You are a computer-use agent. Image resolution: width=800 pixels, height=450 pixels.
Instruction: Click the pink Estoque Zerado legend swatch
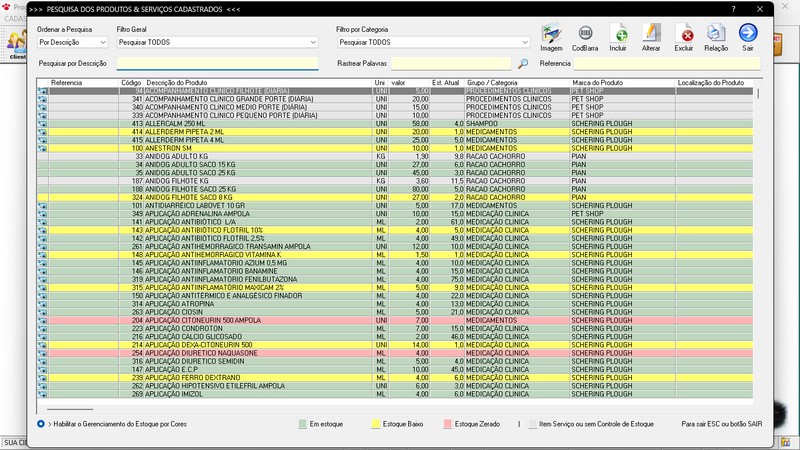click(448, 424)
